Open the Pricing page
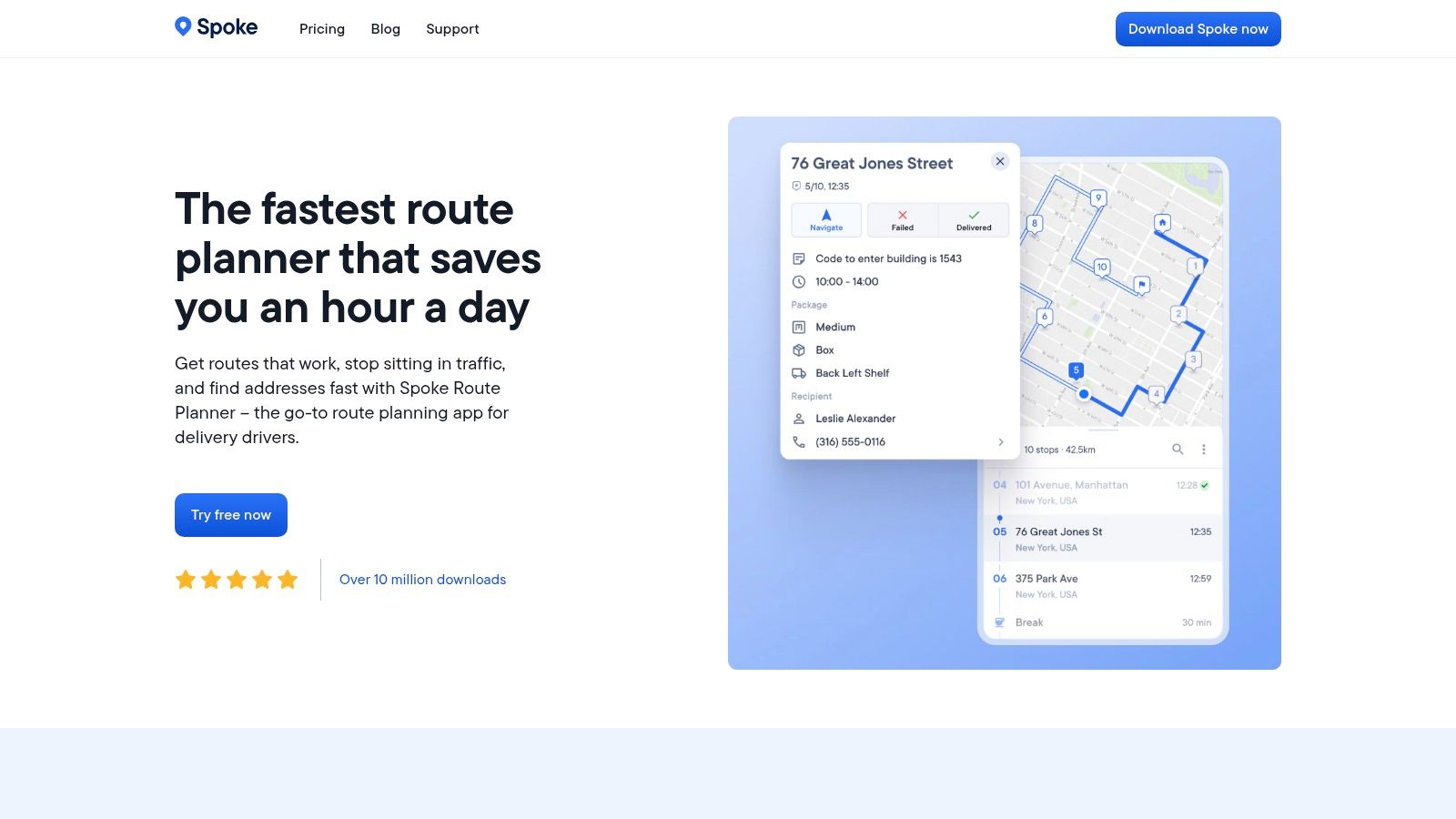This screenshot has width=1456, height=819. (x=321, y=28)
